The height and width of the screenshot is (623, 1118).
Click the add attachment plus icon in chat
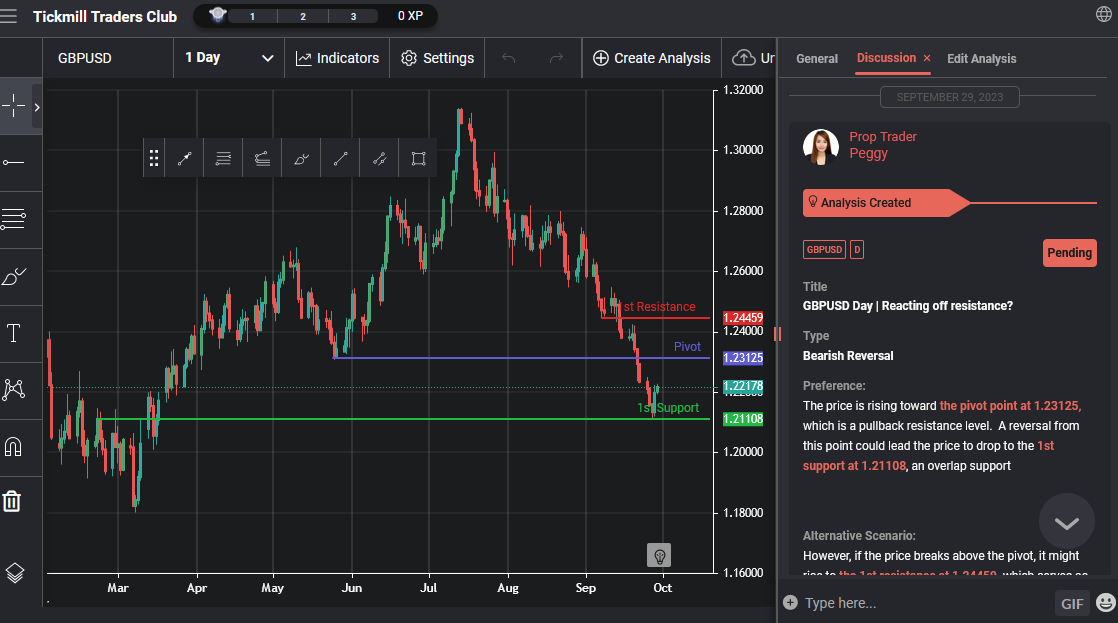click(x=790, y=602)
